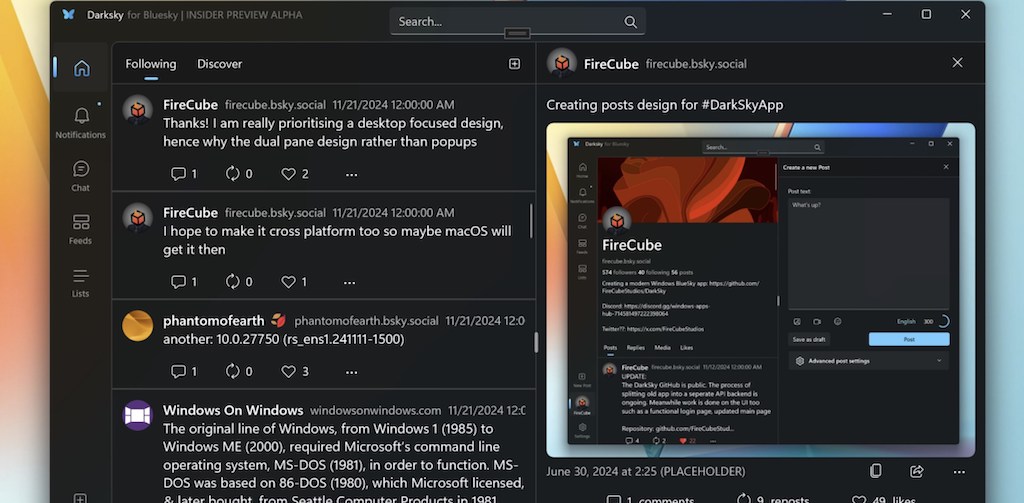
Task: Open the Chat sidebar icon
Action: click(81, 175)
